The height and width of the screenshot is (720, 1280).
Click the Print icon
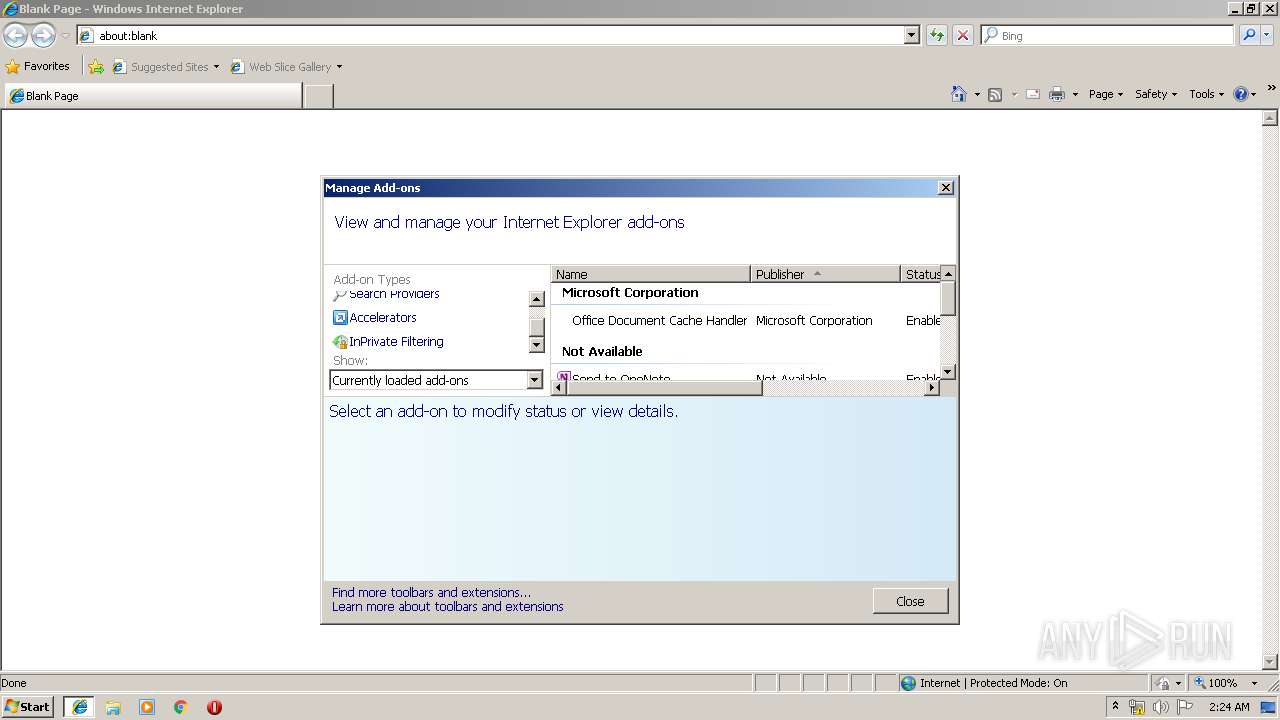coord(1057,94)
